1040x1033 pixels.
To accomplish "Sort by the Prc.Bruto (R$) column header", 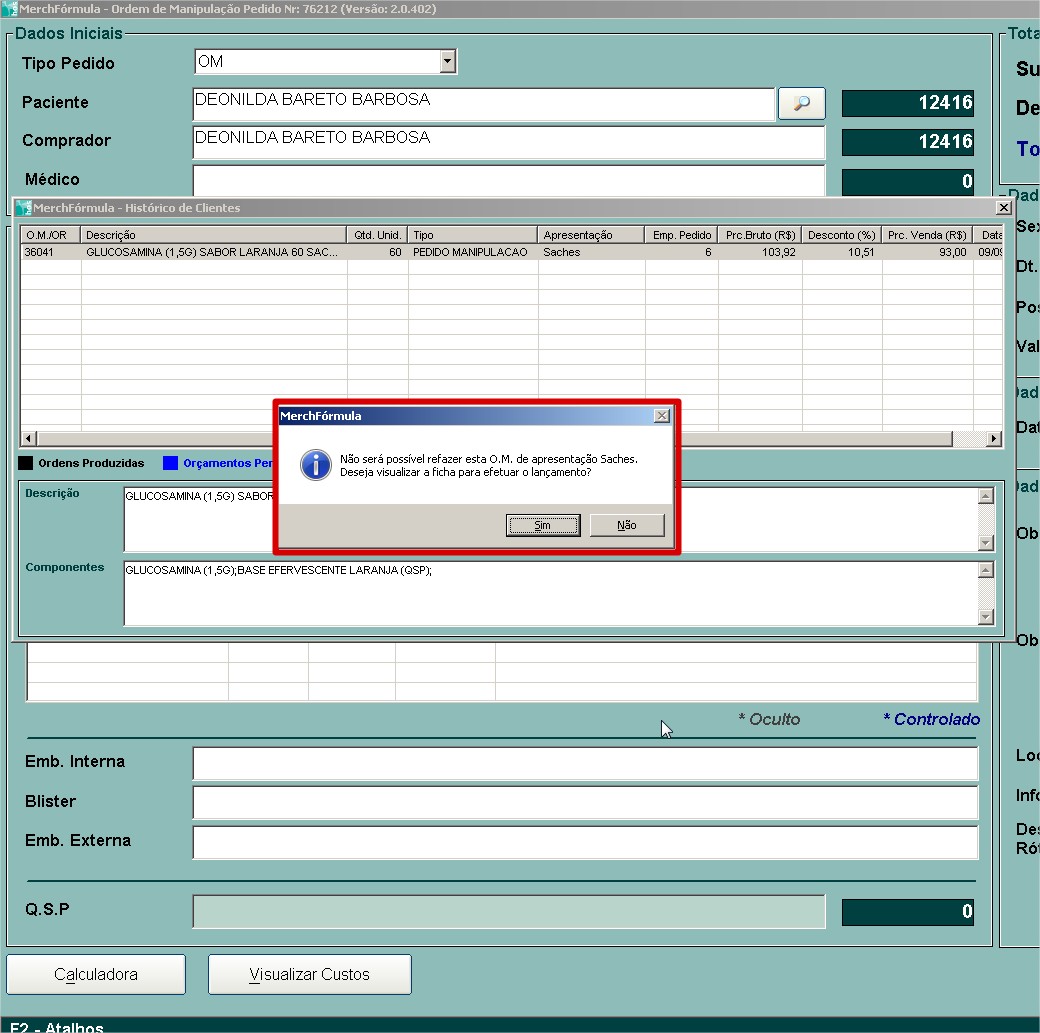I will 760,235.
